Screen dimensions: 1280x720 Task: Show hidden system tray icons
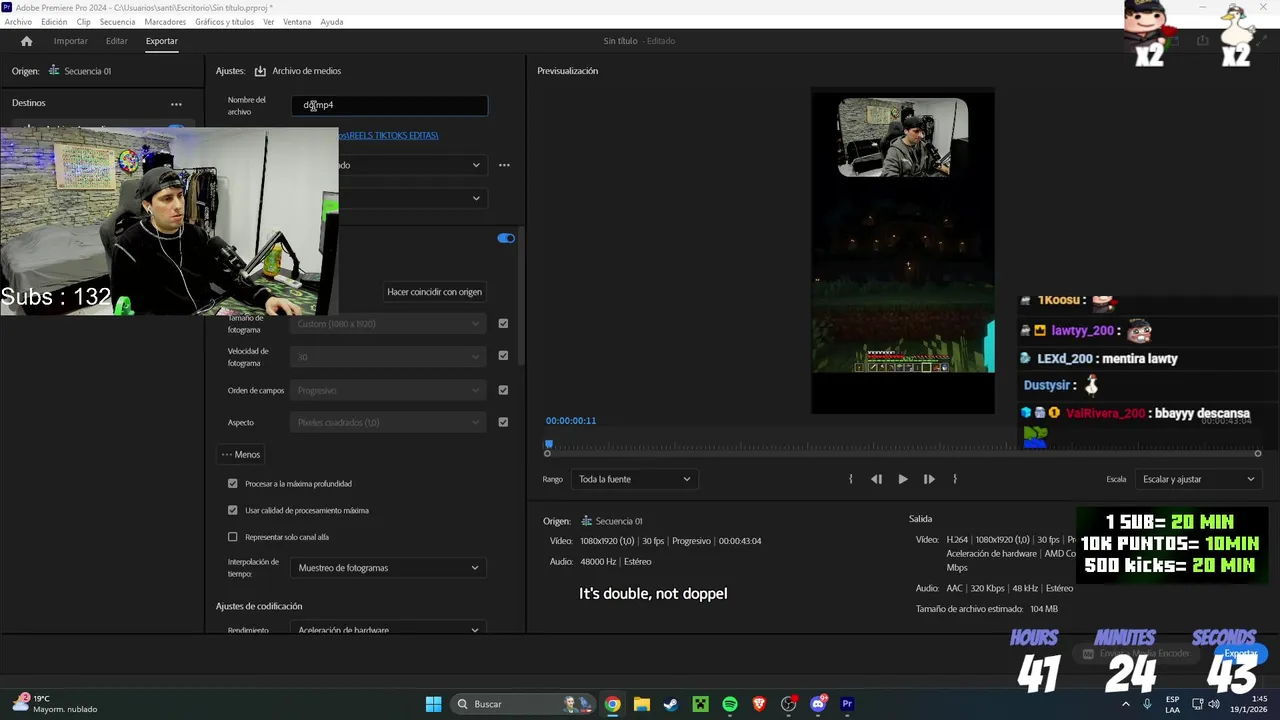1126,704
